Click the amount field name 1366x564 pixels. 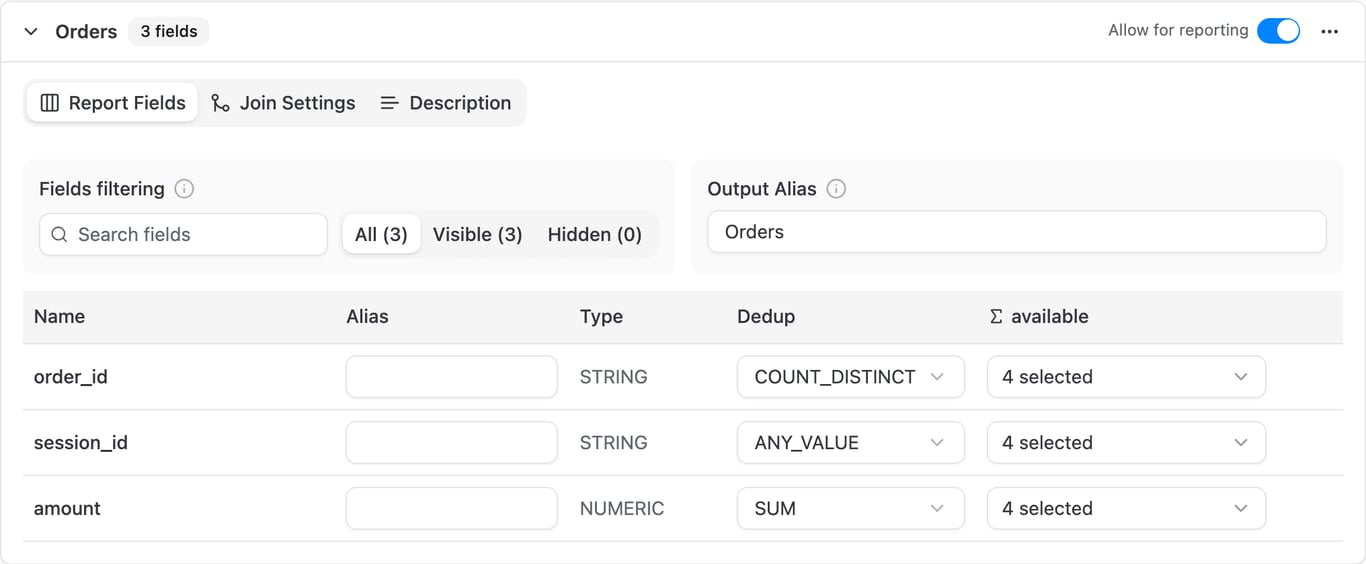67,508
